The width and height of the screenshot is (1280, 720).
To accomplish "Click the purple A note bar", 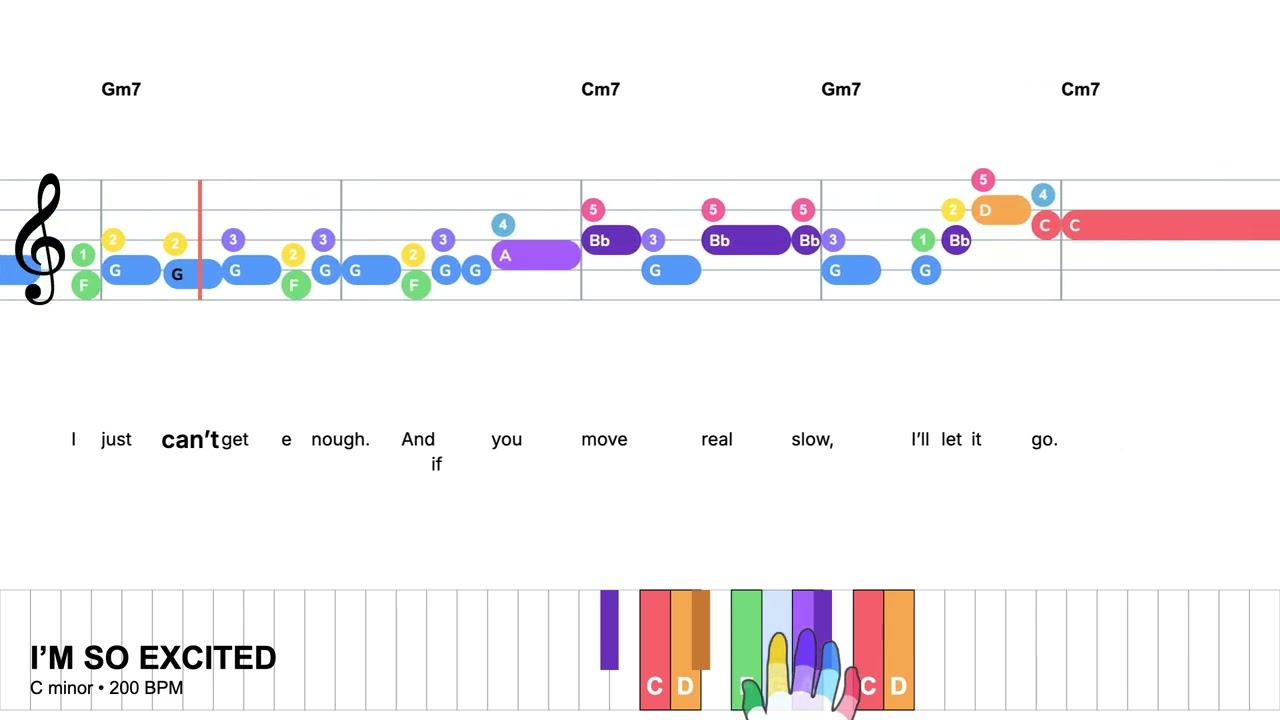I will [x=535, y=256].
